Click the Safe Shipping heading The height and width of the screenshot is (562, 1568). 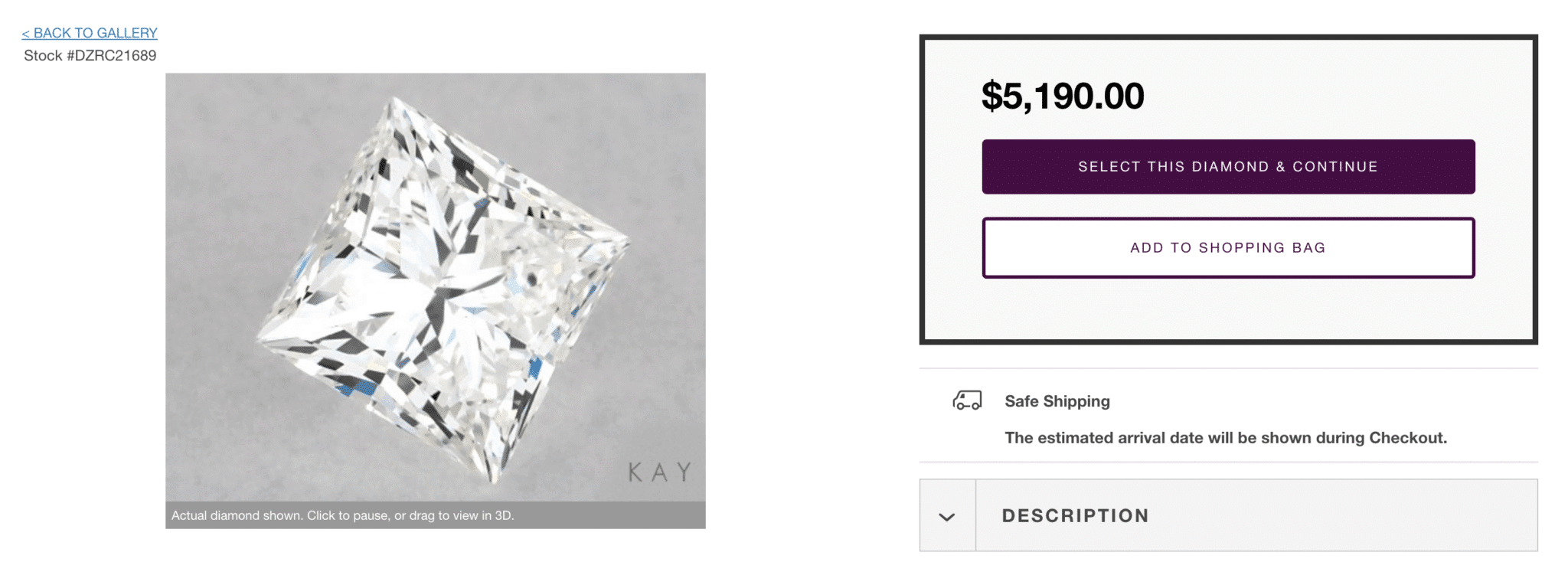click(1057, 401)
